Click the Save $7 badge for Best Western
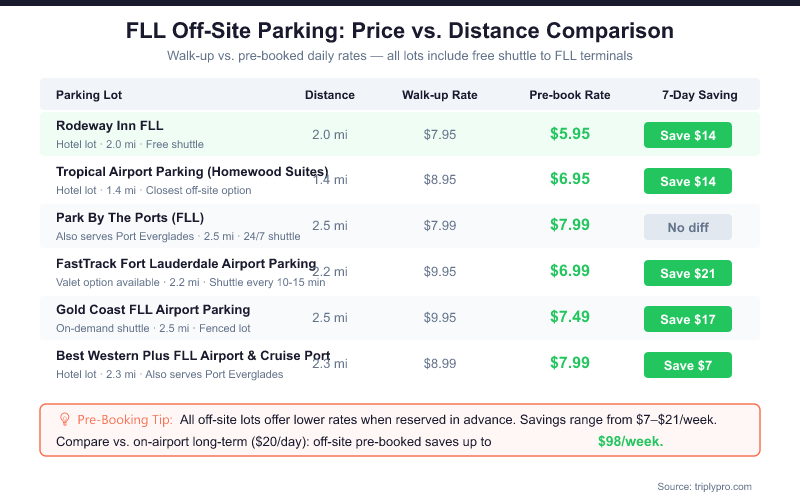The height and width of the screenshot is (500, 800). click(688, 365)
